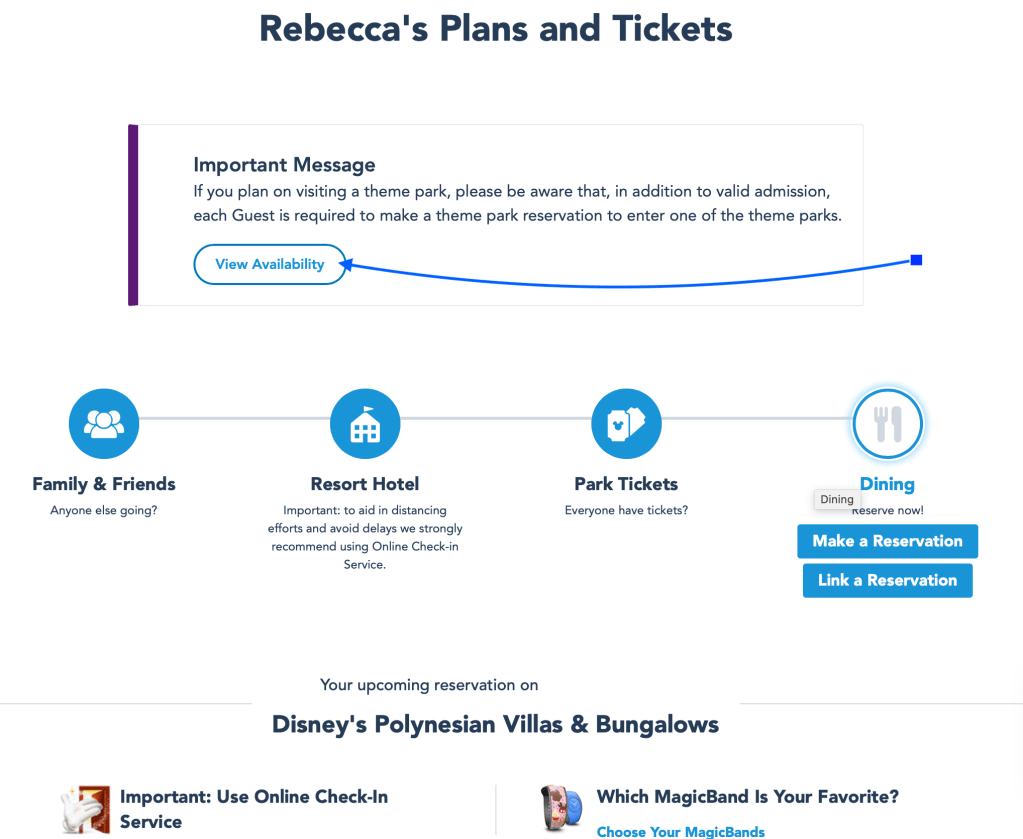Click the blue square arrow handle

point(916,260)
